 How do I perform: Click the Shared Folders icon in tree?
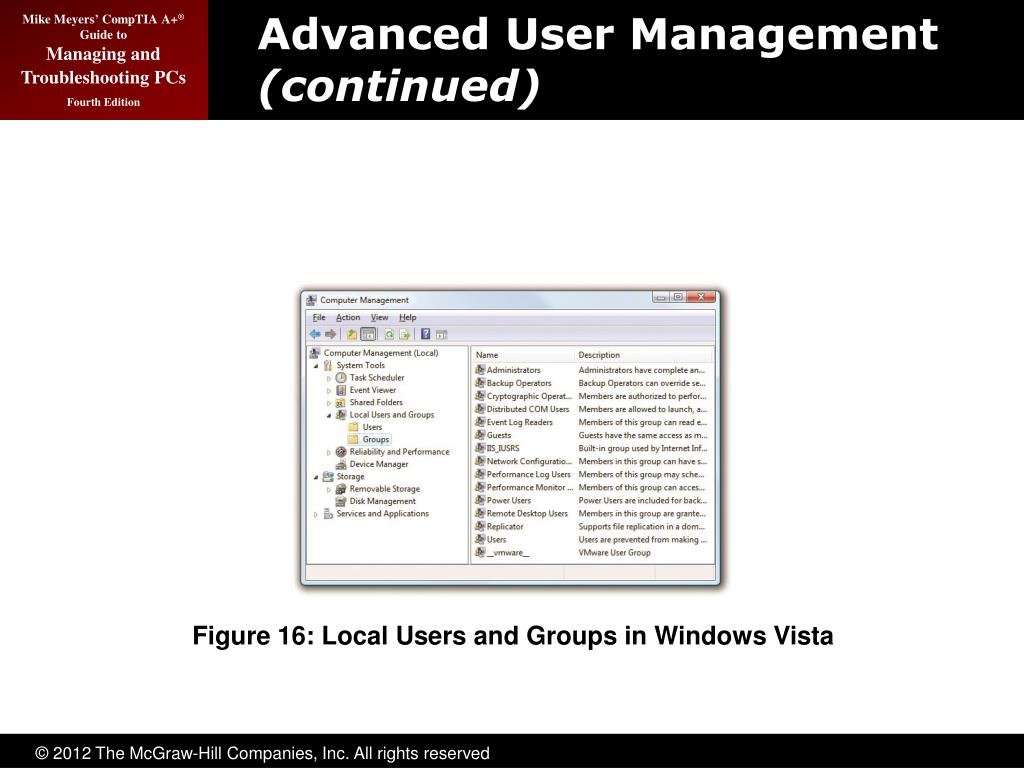tap(341, 402)
